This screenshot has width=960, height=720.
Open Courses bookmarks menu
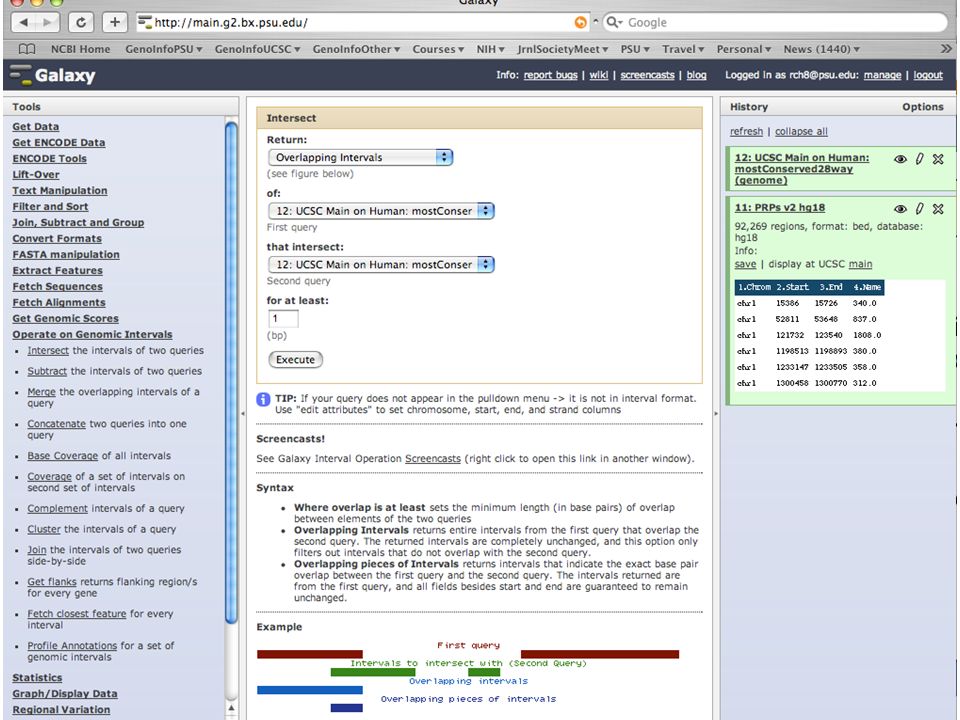coord(438,49)
